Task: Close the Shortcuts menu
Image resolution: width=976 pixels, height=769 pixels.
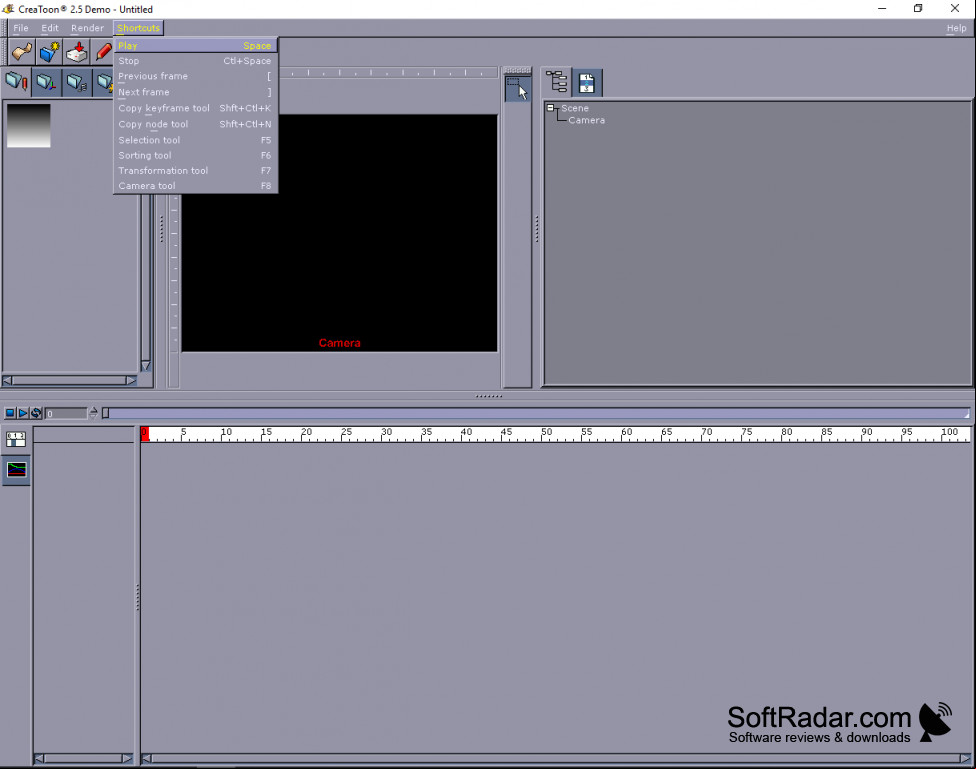Action: pyautogui.click(x=138, y=28)
